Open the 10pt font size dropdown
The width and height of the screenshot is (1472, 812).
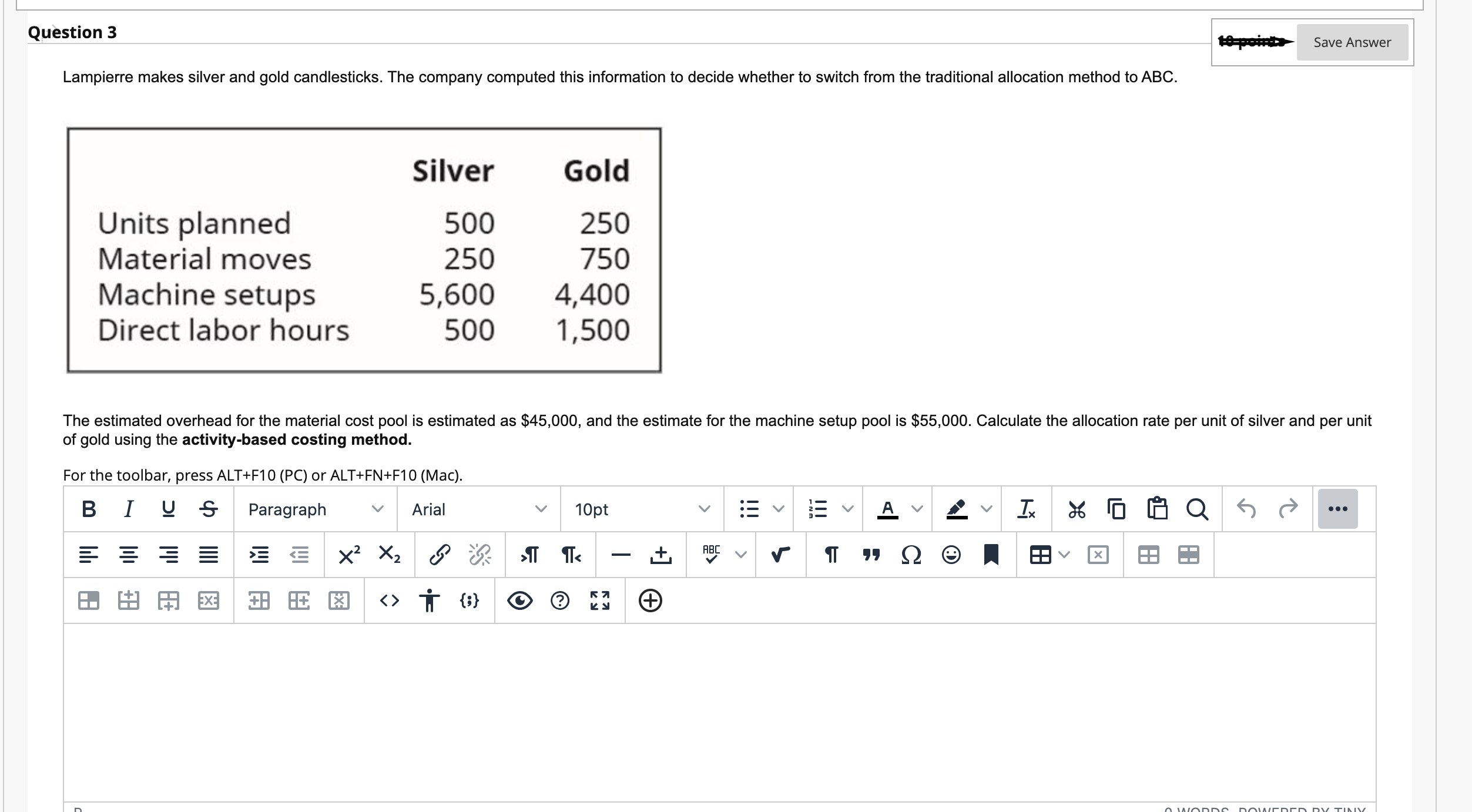pyautogui.click(x=642, y=509)
